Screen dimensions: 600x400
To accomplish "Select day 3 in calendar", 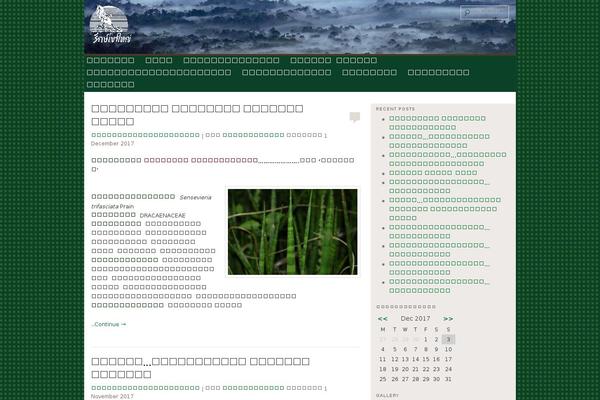I will click(x=448, y=340).
